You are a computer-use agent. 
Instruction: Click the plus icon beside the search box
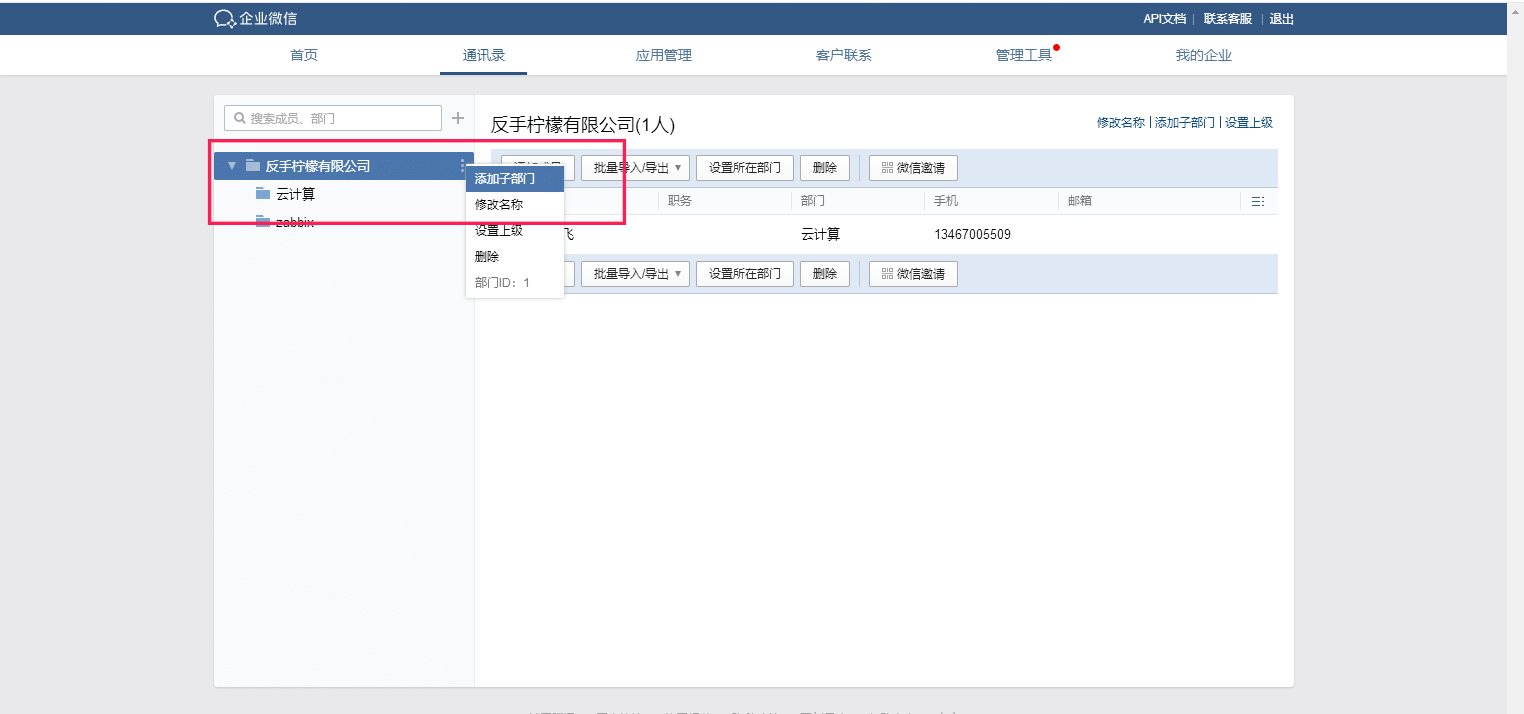[458, 118]
